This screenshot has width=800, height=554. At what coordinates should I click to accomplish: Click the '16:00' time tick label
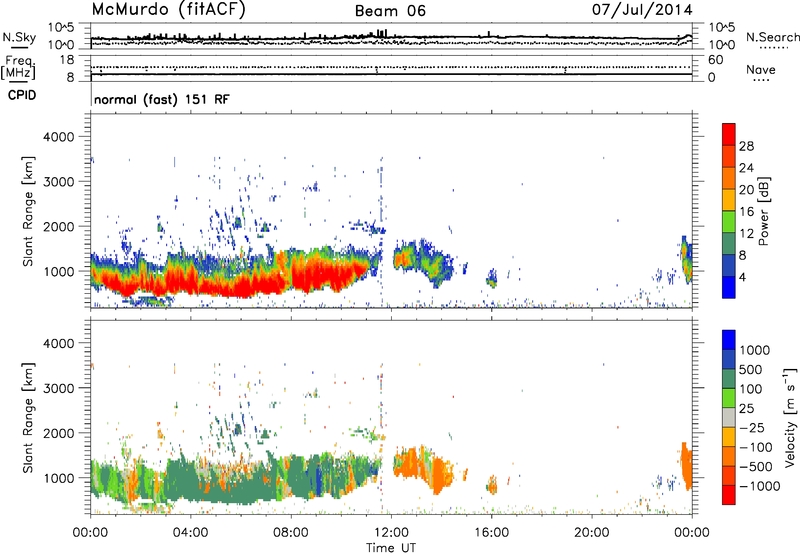click(491, 533)
